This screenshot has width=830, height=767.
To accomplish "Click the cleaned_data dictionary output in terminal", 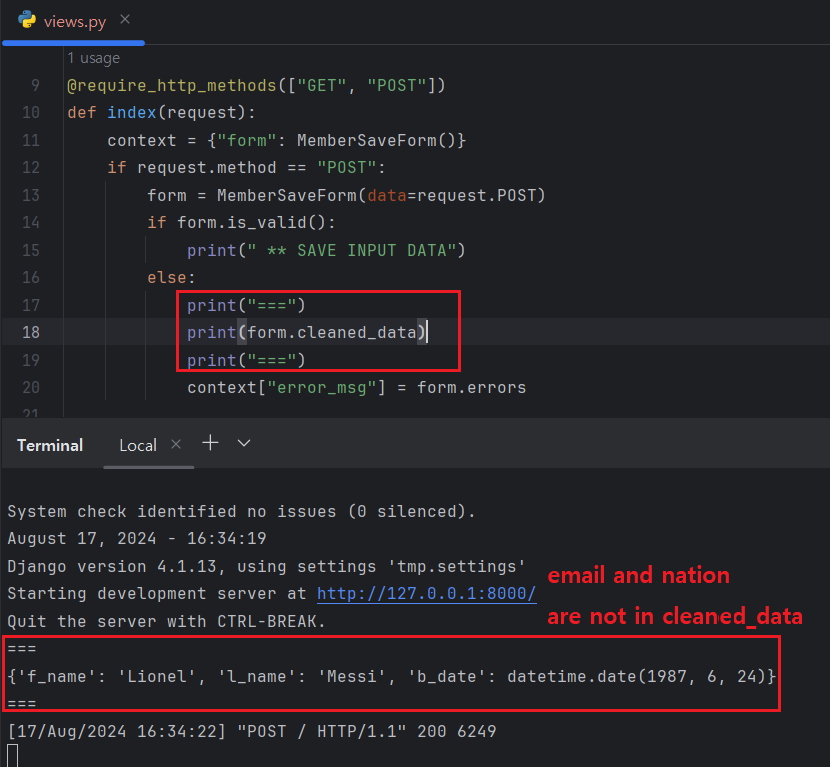I will click(x=391, y=677).
